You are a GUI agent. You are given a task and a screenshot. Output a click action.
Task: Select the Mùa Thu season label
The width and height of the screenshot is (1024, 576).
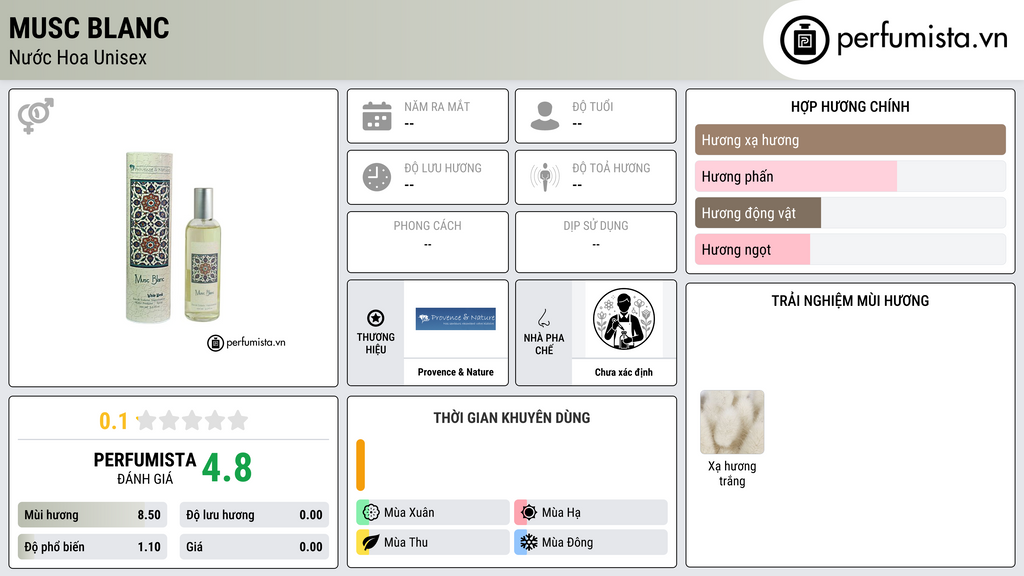tap(406, 542)
